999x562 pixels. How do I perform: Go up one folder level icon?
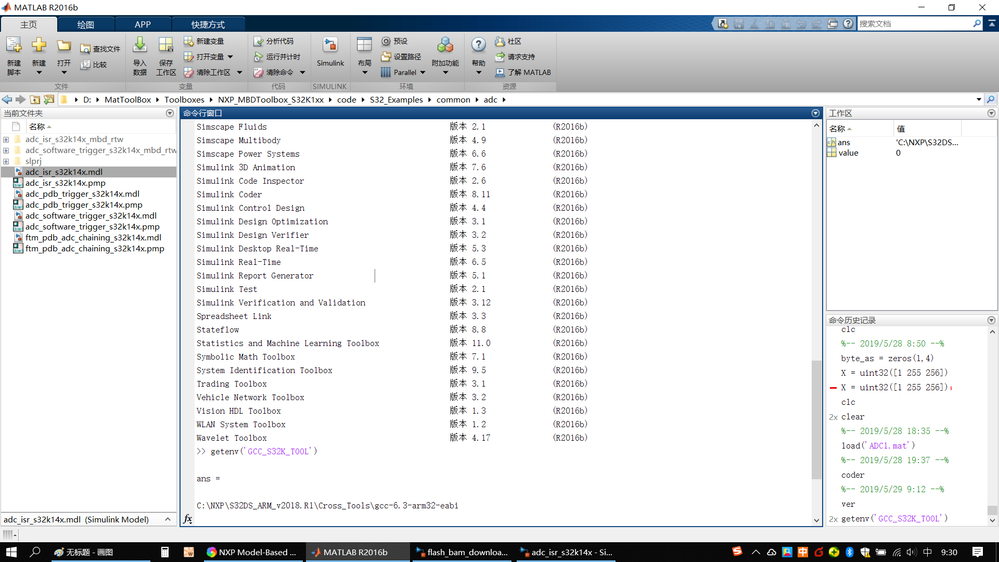tap(35, 99)
